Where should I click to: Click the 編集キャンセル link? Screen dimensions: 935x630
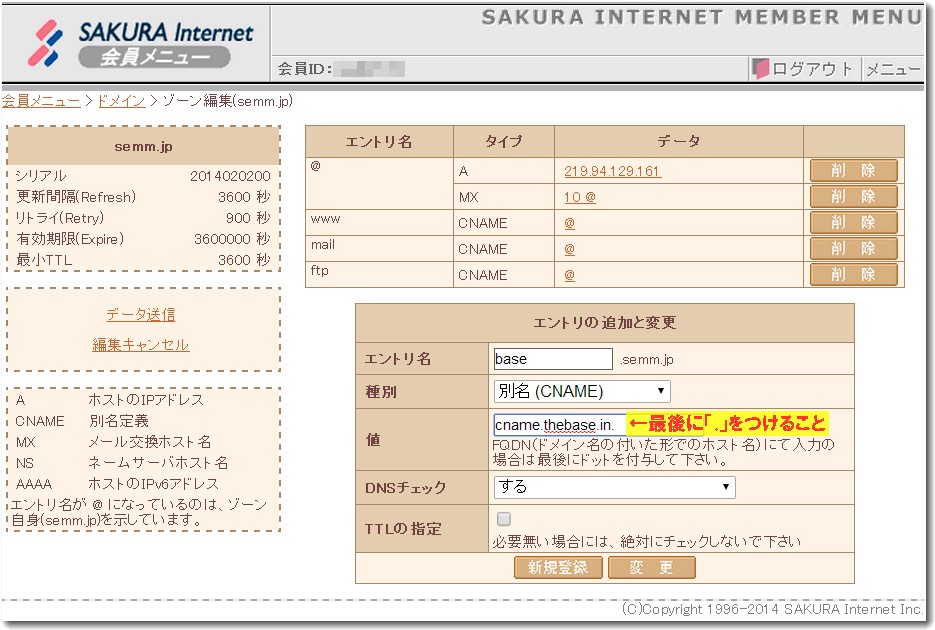[141, 345]
